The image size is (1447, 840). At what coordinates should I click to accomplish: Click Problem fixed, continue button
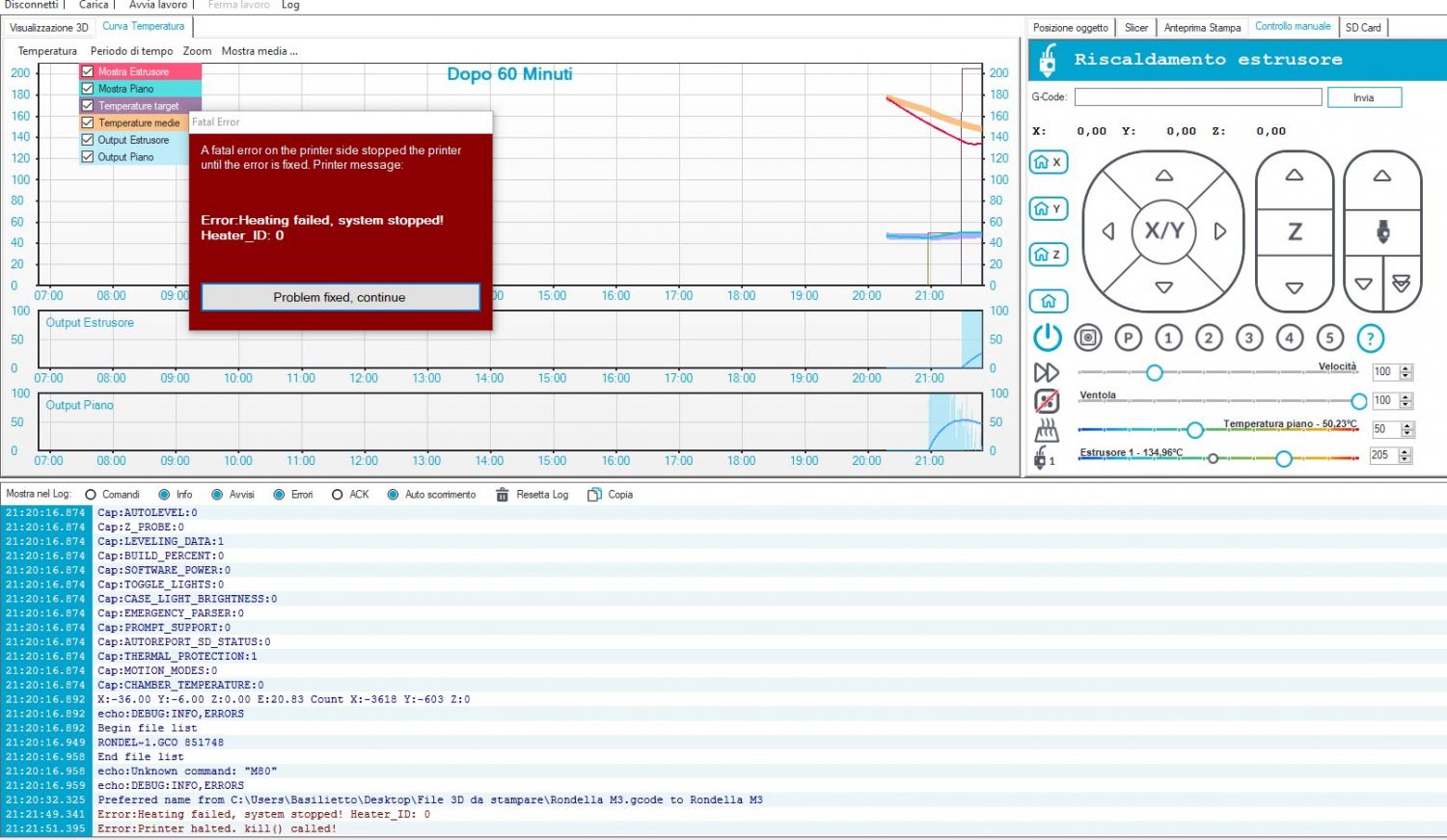[340, 297]
